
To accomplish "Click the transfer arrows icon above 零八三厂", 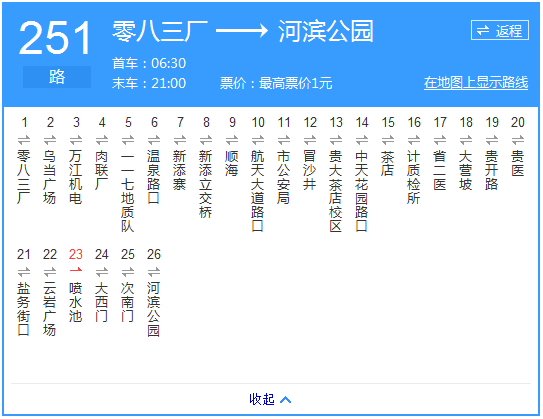I will click(x=24, y=140).
